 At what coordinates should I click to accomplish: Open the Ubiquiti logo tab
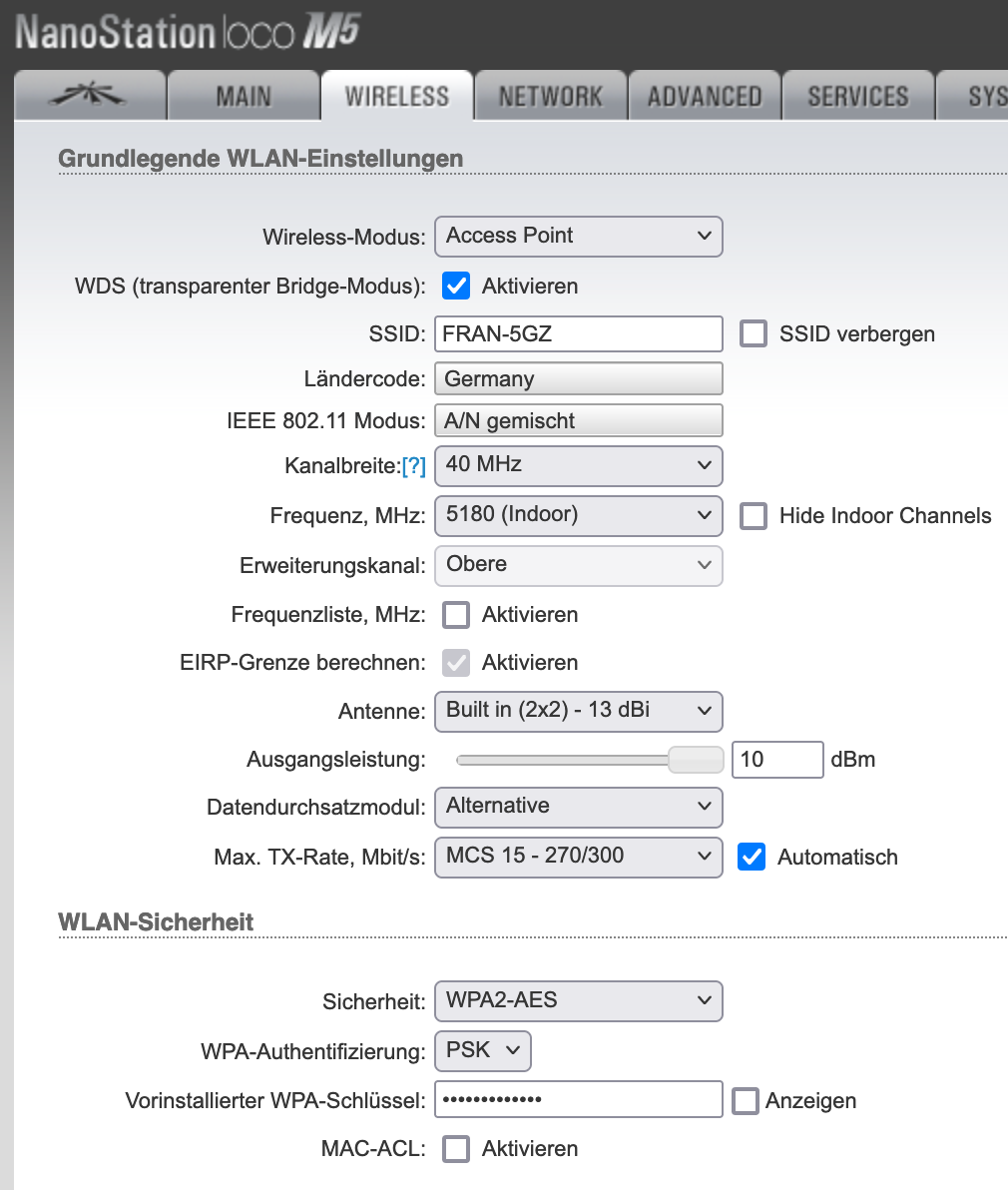(x=90, y=96)
